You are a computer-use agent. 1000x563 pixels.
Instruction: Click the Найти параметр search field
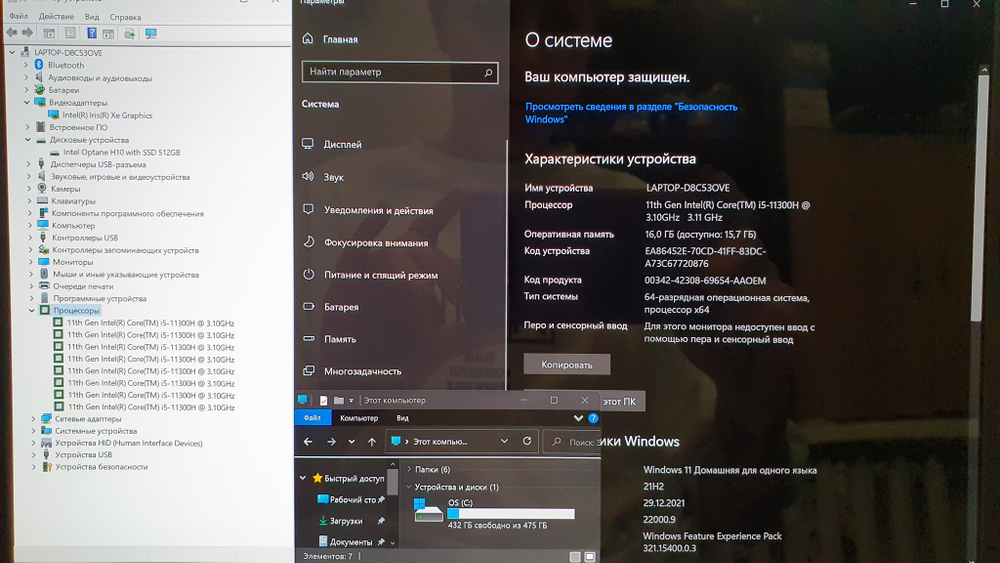pos(400,72)
